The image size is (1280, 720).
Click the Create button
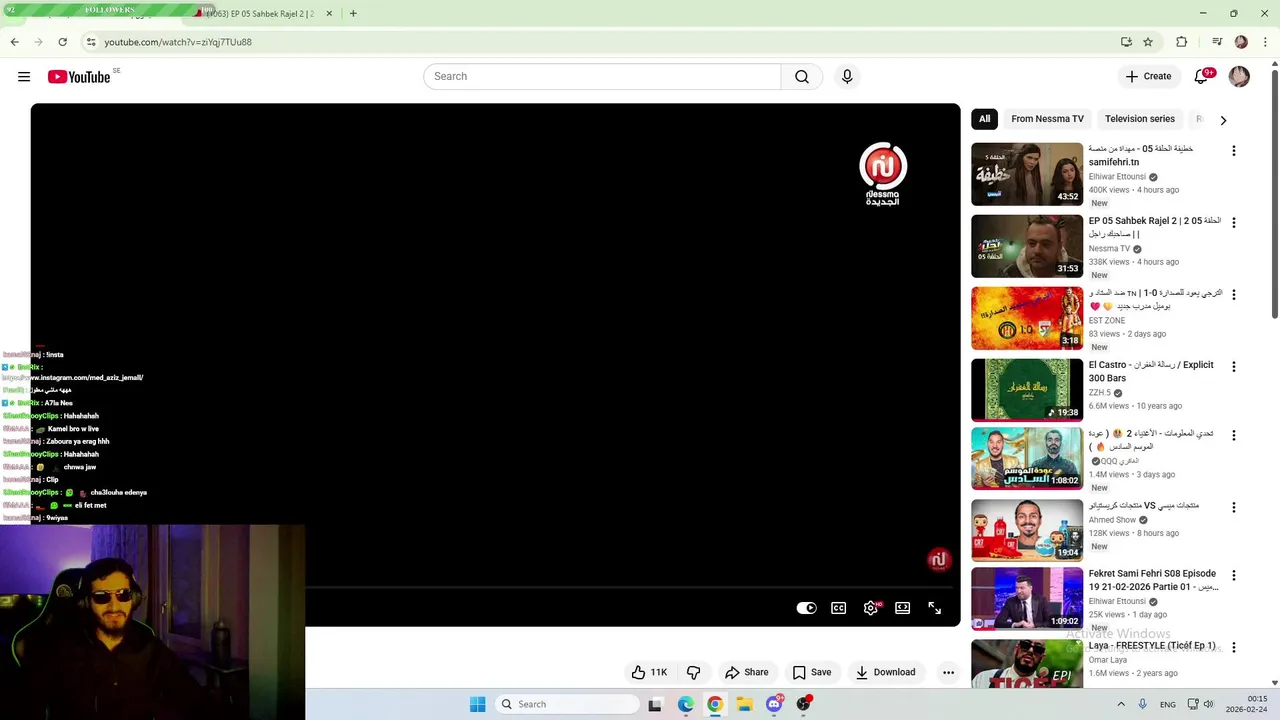[1148, 77]
